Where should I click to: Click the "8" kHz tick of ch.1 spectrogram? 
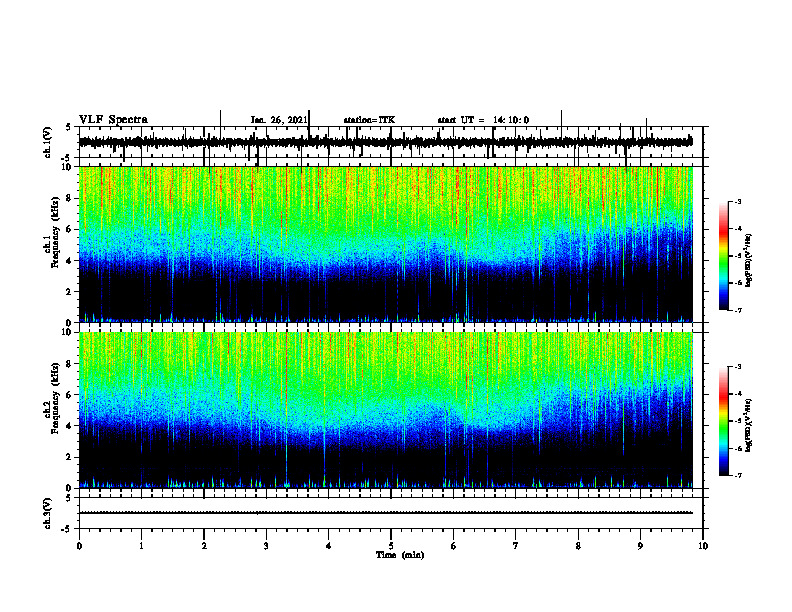click(70, 198)
